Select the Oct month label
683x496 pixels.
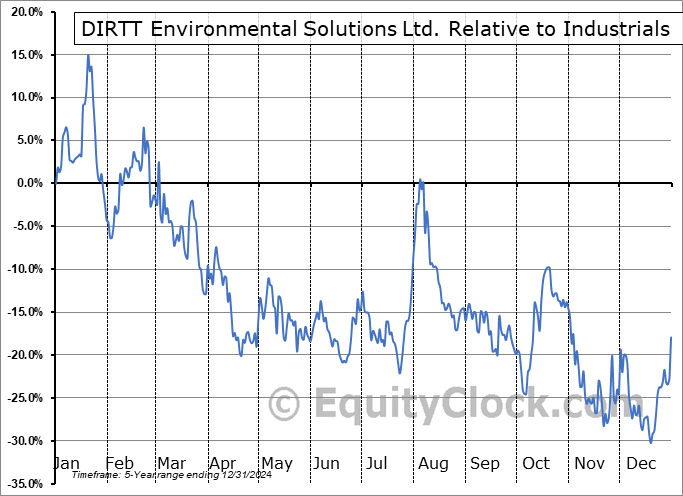click(536, 464)
